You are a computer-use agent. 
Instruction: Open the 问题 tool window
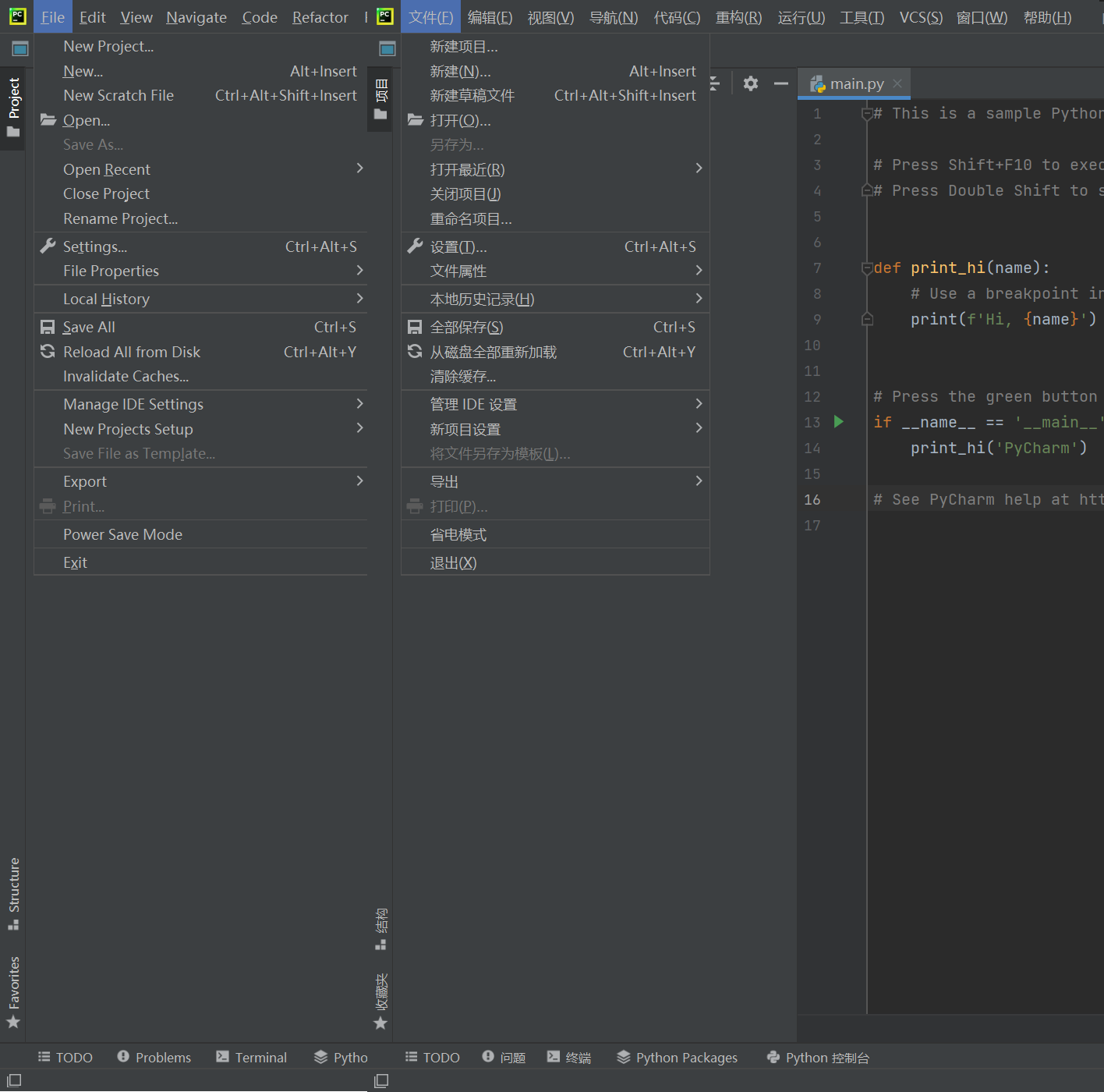pyautogui.click(x=504, y=1057)
